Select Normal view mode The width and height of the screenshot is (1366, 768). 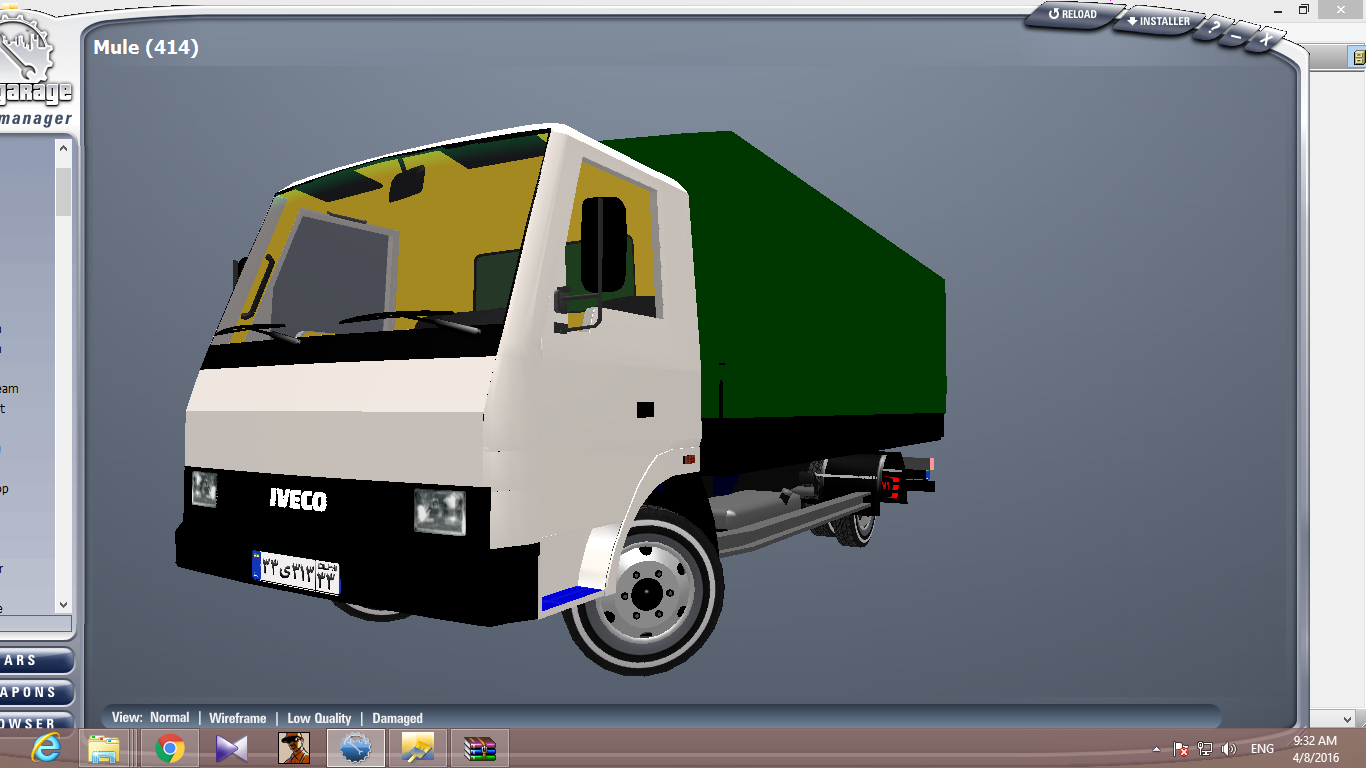click(x=169, y=717)
